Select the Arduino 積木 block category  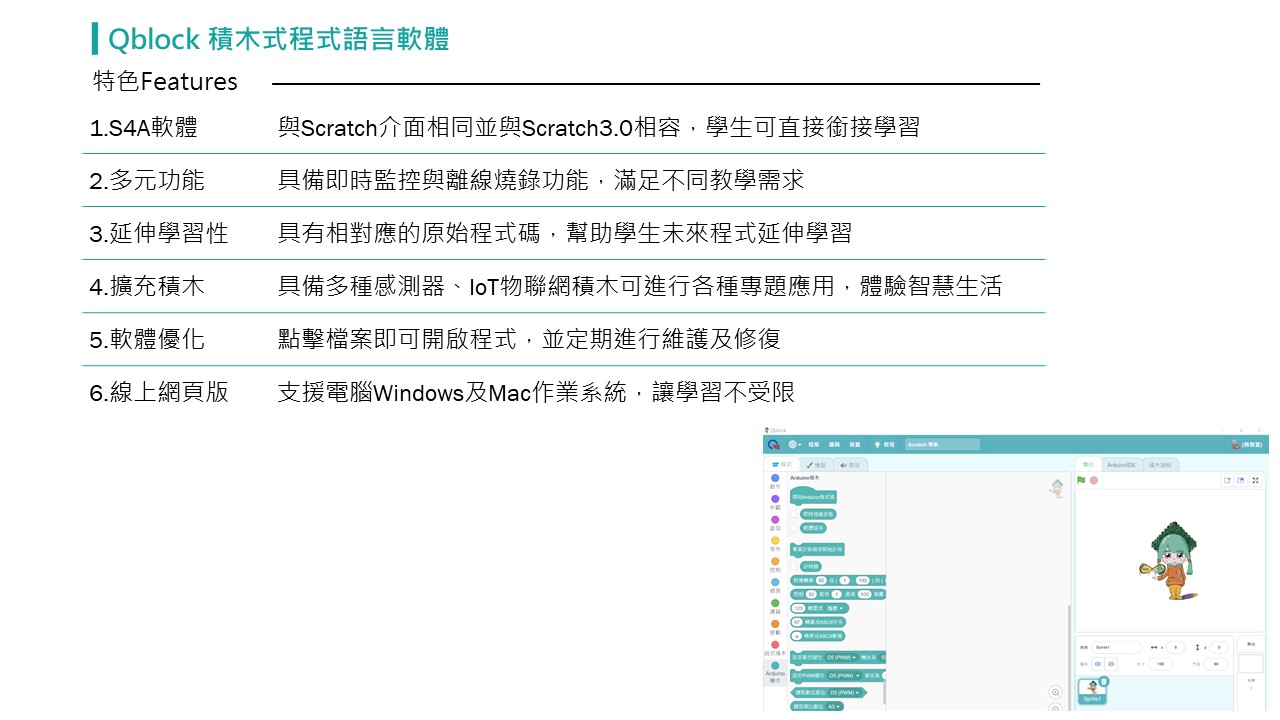tap(775, 672)
